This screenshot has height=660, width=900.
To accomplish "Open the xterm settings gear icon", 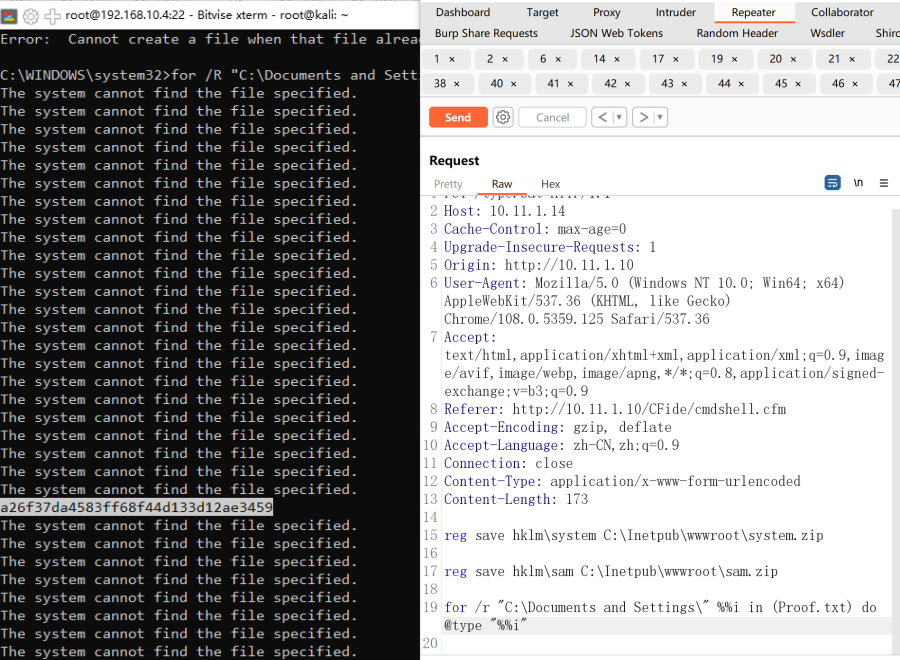I will click(x=31, y=16).
